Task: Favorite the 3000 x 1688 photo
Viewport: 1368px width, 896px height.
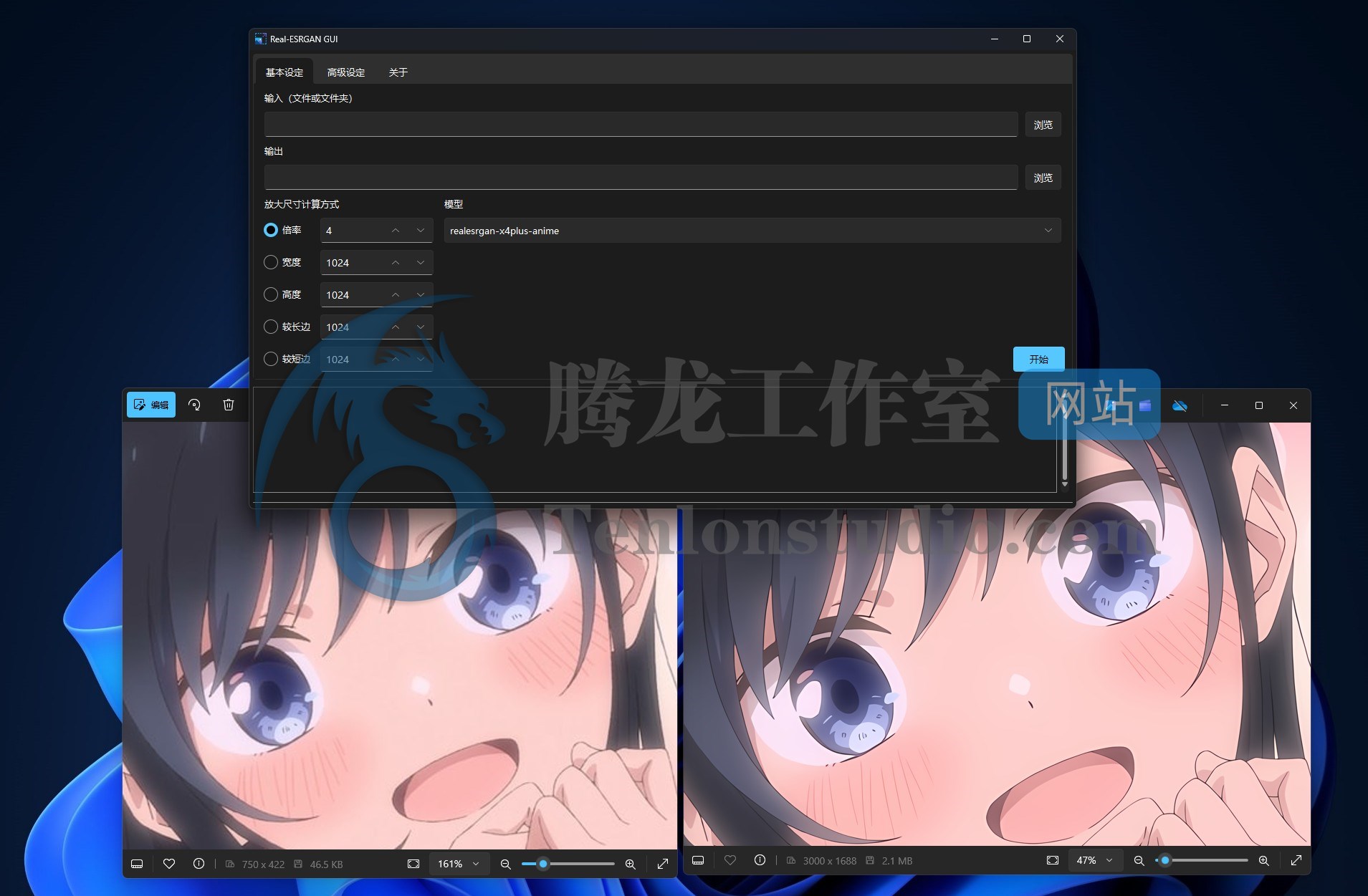Action: click(x=730, y=860)
